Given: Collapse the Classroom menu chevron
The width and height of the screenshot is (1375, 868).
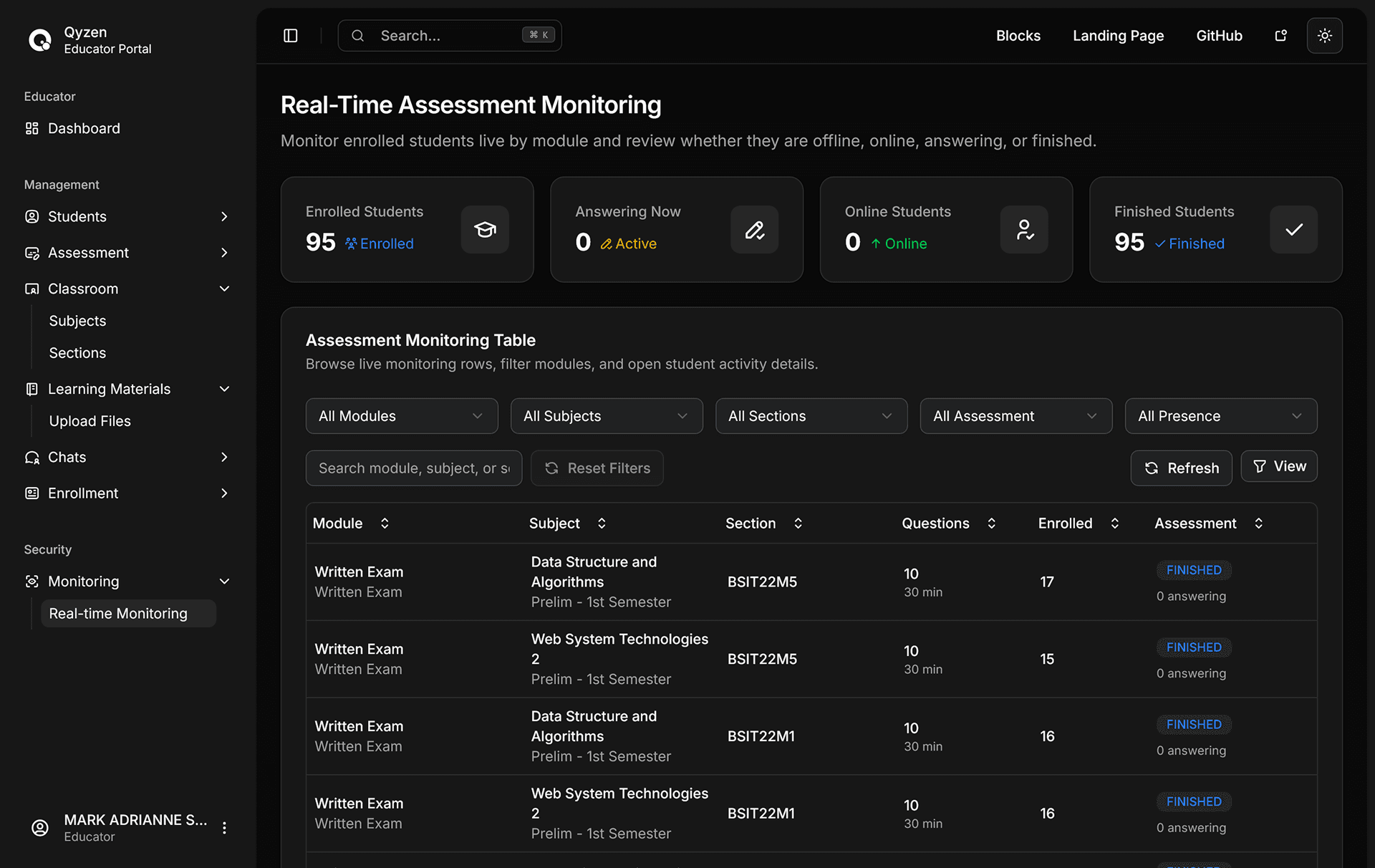Looking at the screenshot, I should pos(224,289).
